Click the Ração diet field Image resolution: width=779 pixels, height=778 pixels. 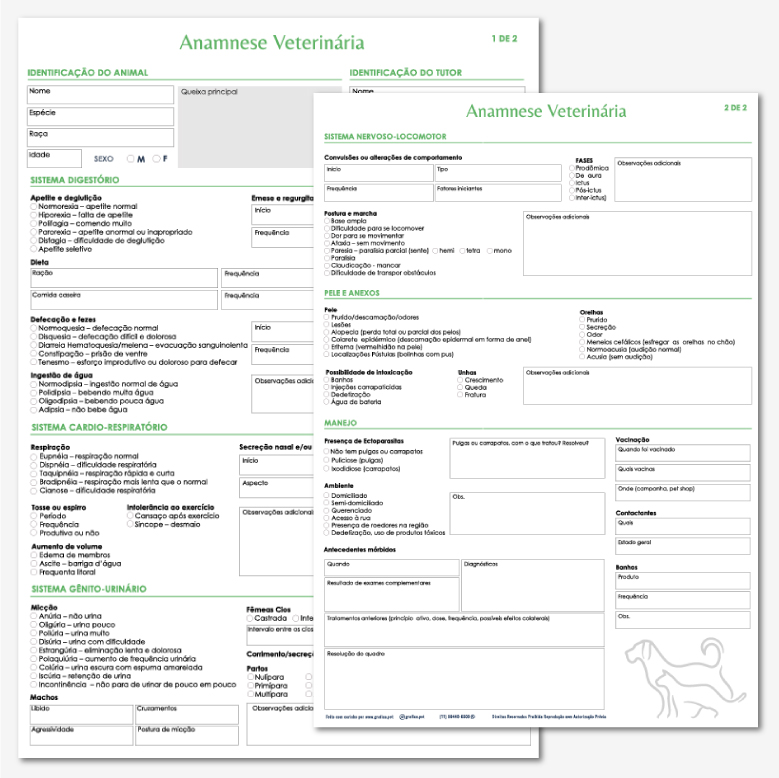(x=124, y=278)
